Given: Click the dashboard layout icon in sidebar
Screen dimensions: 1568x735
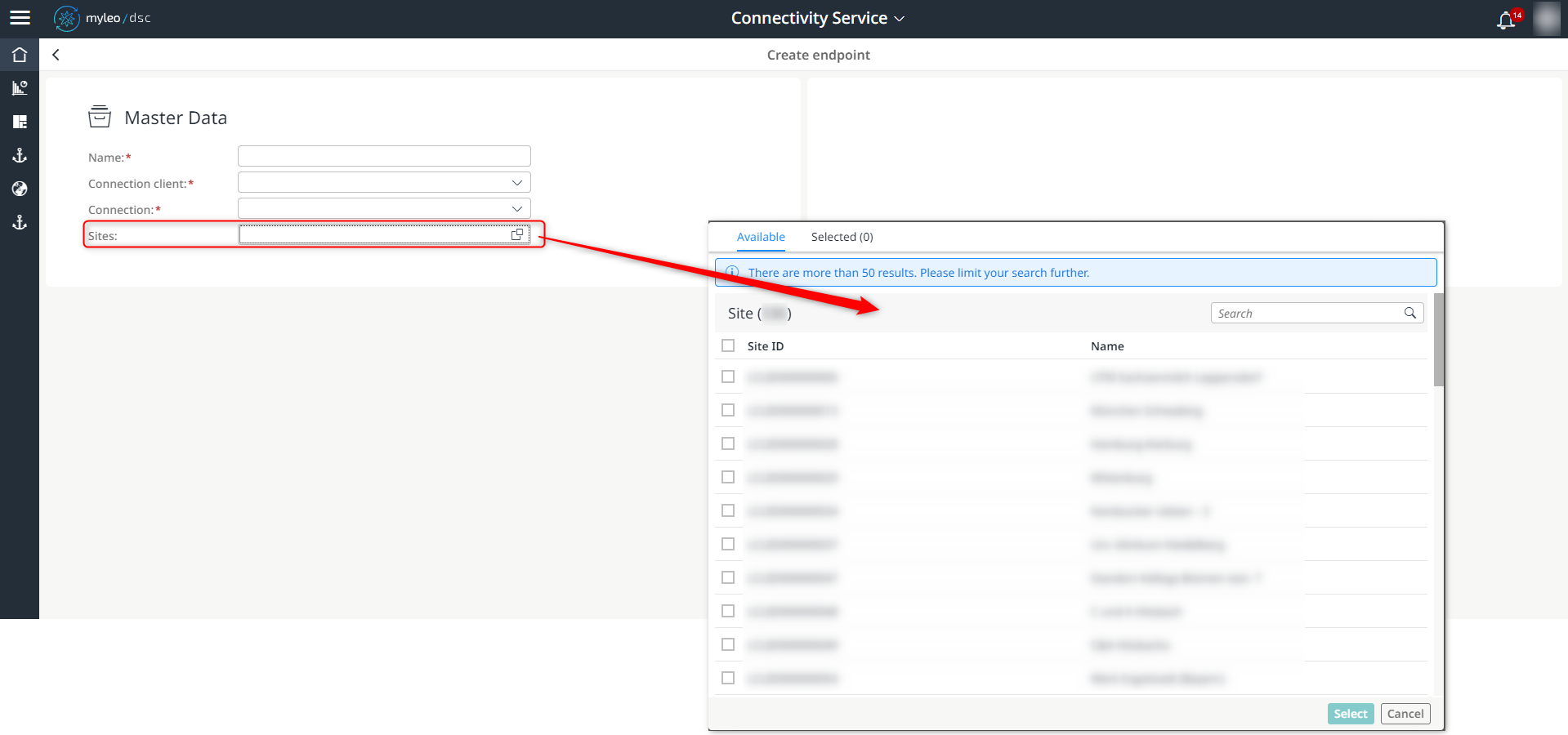Looking at the screenshot, I should click(x=20, y=121).
